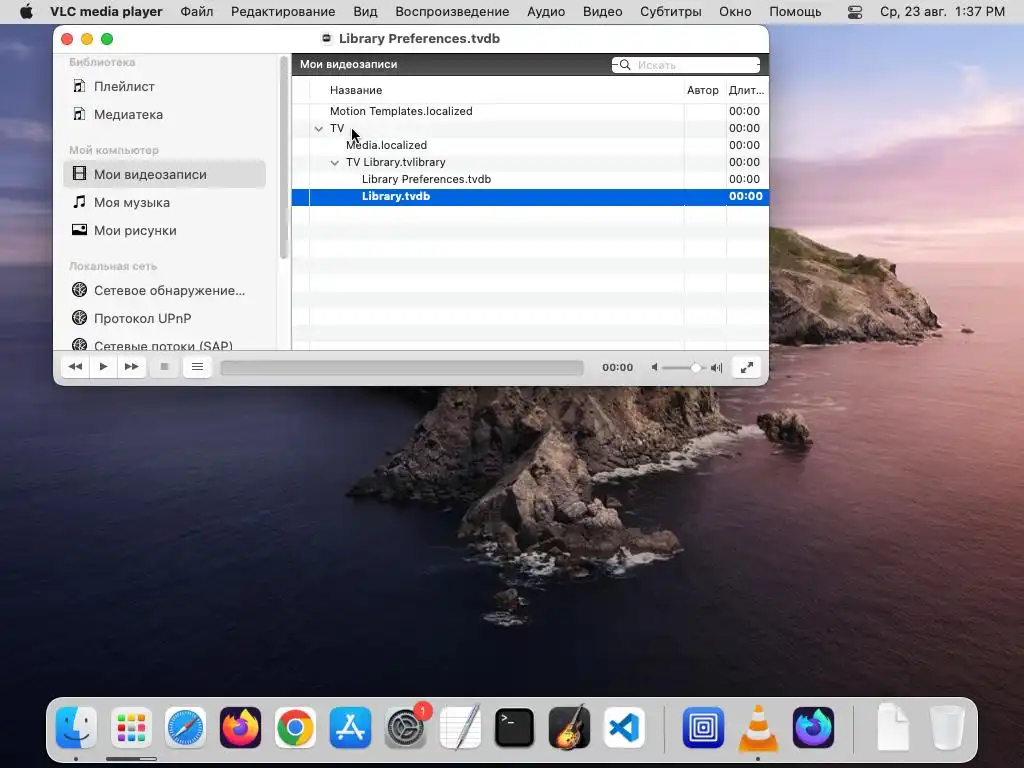
Task: Collapse the TV folder row
Action: (319, 129)
